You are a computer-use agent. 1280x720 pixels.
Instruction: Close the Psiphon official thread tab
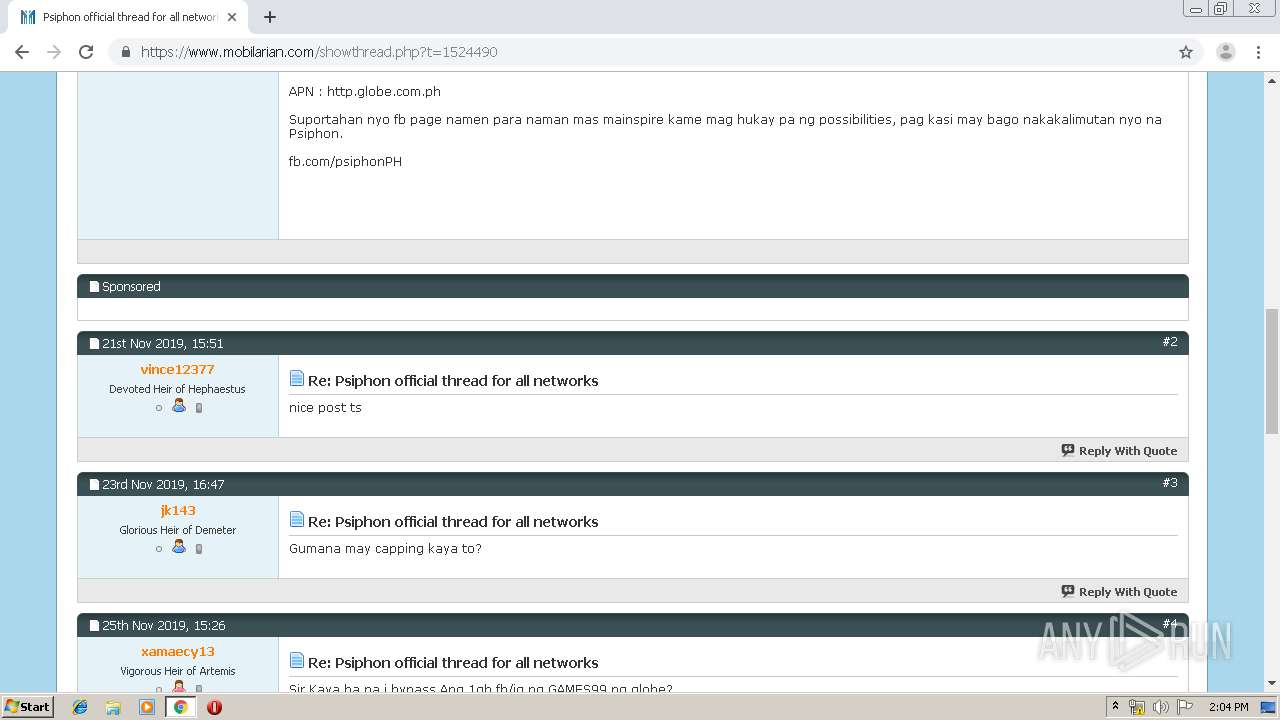pyautogui.click(x=232, y=17)
